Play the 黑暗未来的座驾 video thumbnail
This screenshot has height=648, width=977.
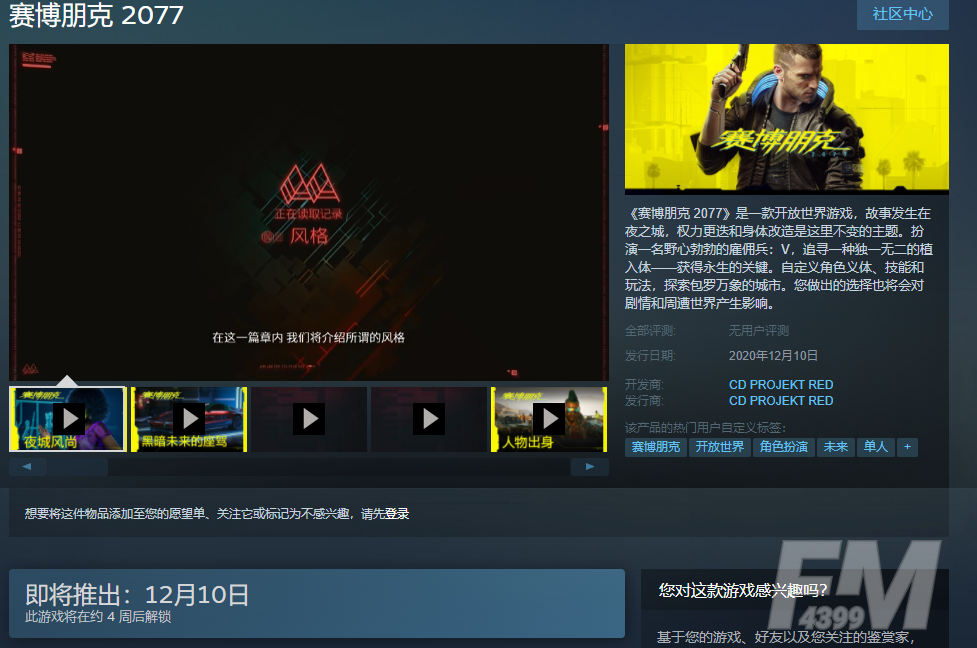click(189, 419)
